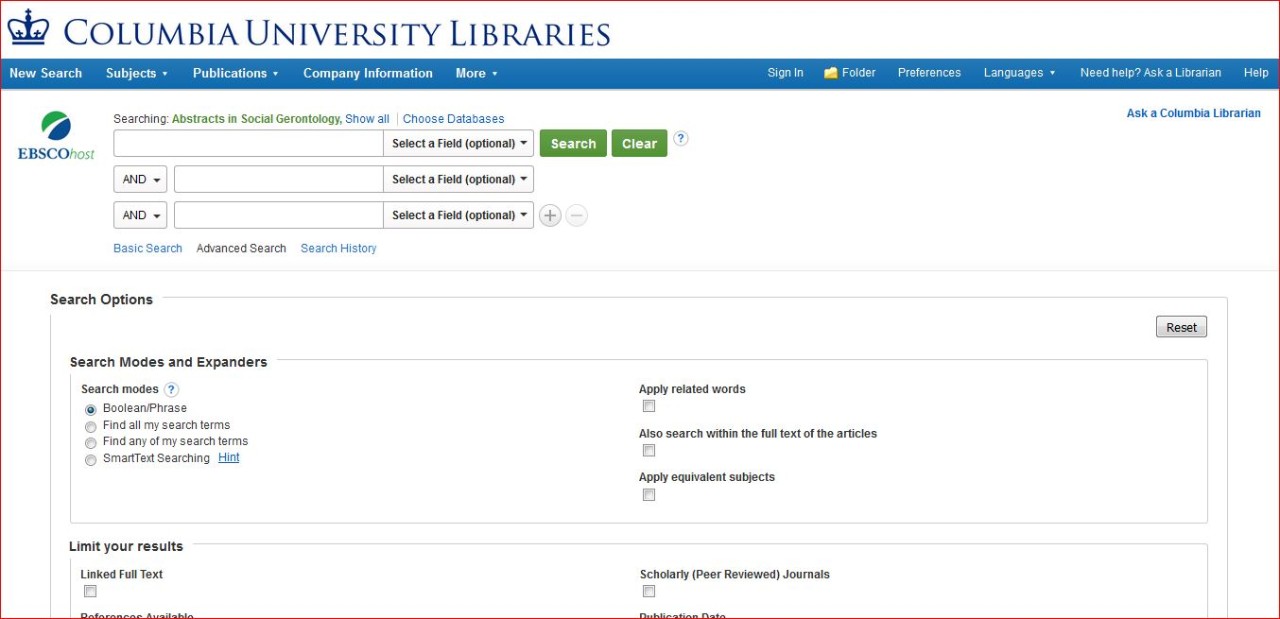The width and height of the screenshot is (1280, 619).
Task: Open the Folder icon in the top bar
Action: coord(831,73)
